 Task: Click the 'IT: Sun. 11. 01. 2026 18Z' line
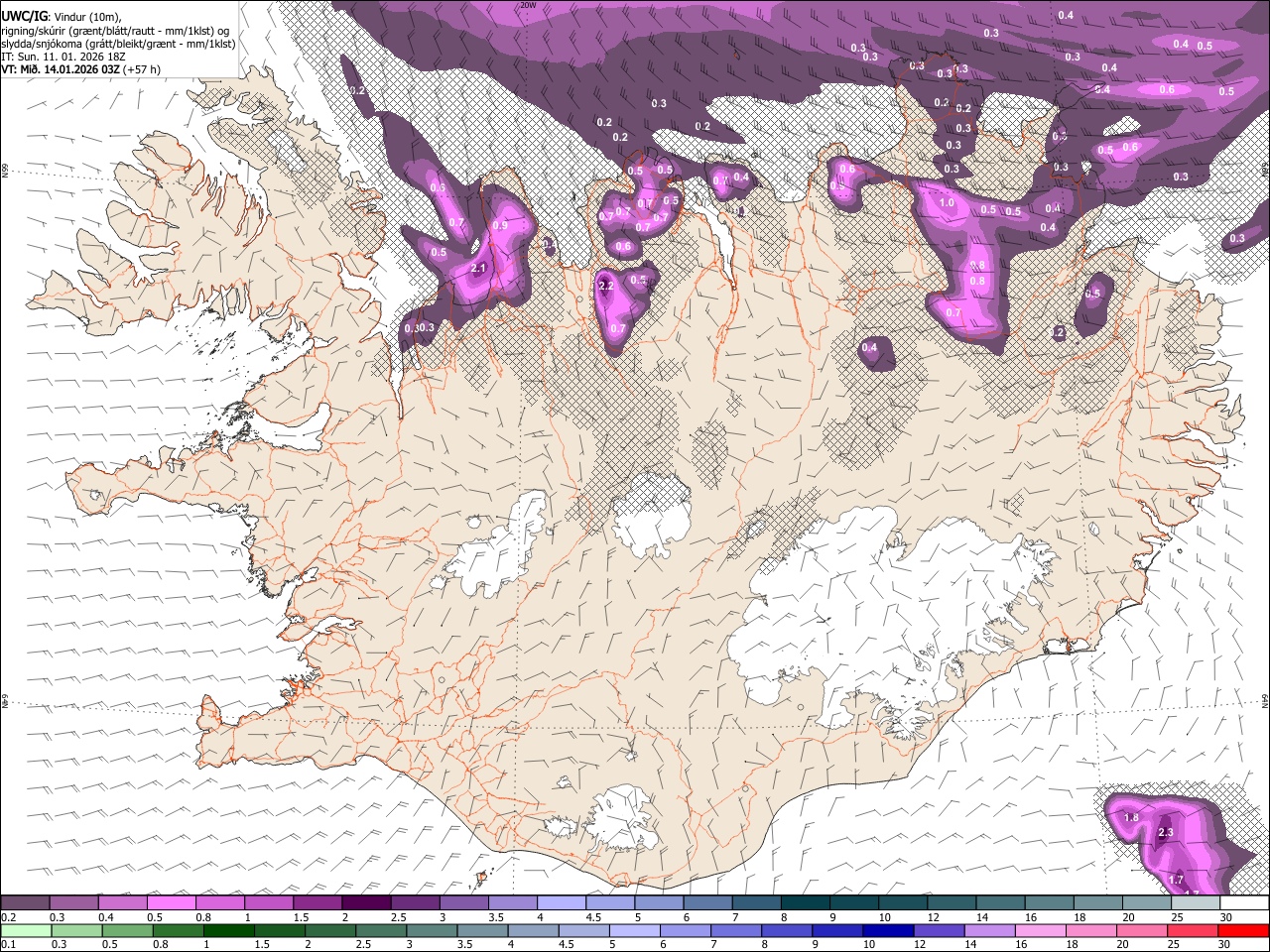[63, 57]
